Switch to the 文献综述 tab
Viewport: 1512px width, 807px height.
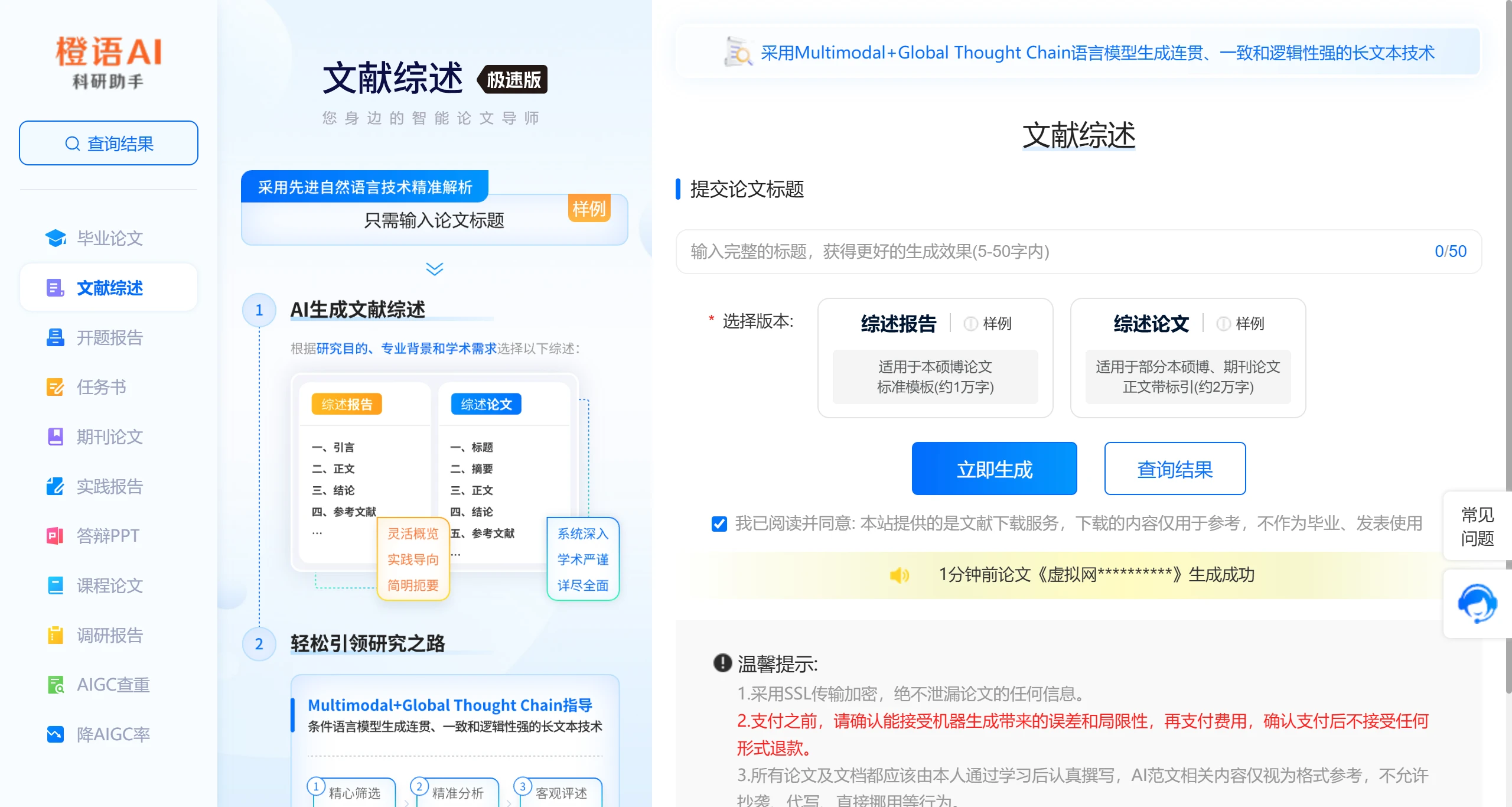(x=109, y=288)
